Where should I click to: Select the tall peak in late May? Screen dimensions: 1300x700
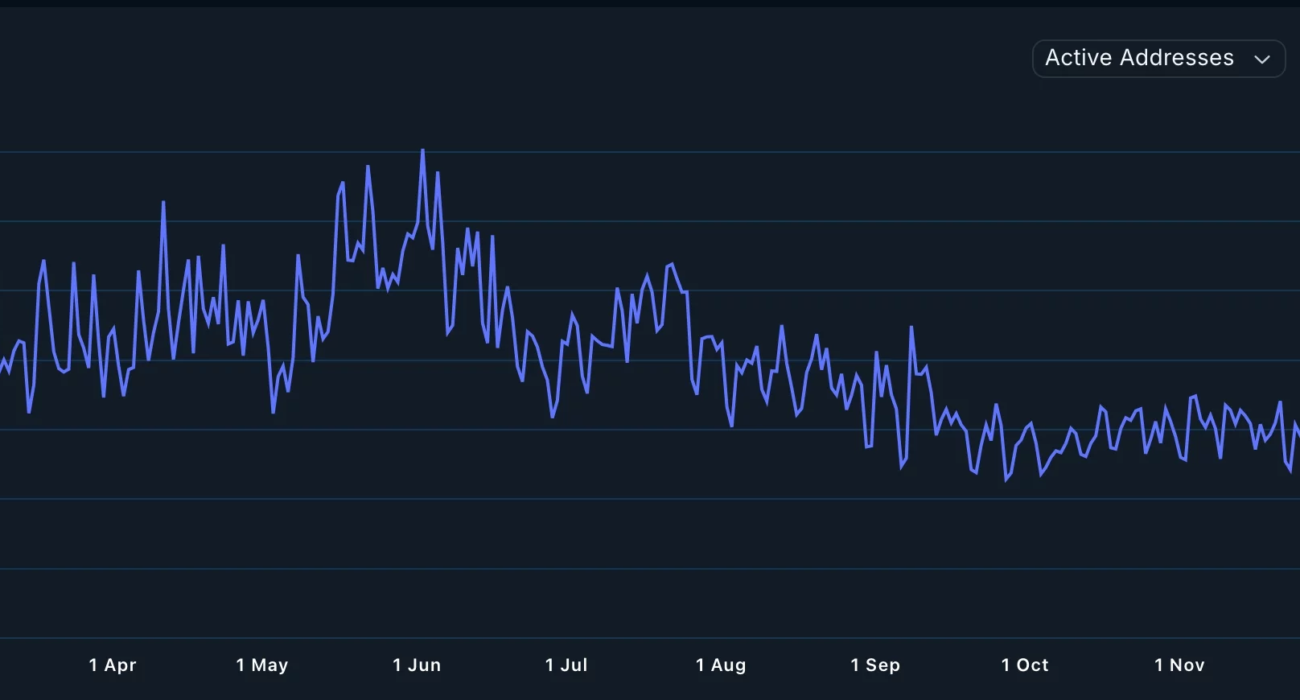pos(368,167)
